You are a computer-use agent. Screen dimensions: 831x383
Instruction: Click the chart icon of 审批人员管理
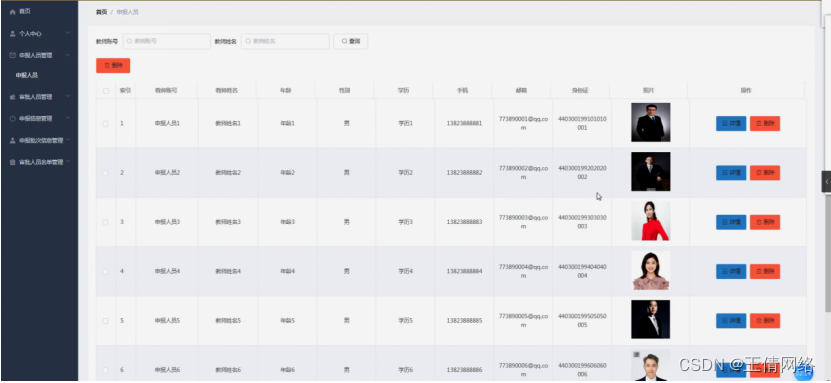click(x=13, y=97)
